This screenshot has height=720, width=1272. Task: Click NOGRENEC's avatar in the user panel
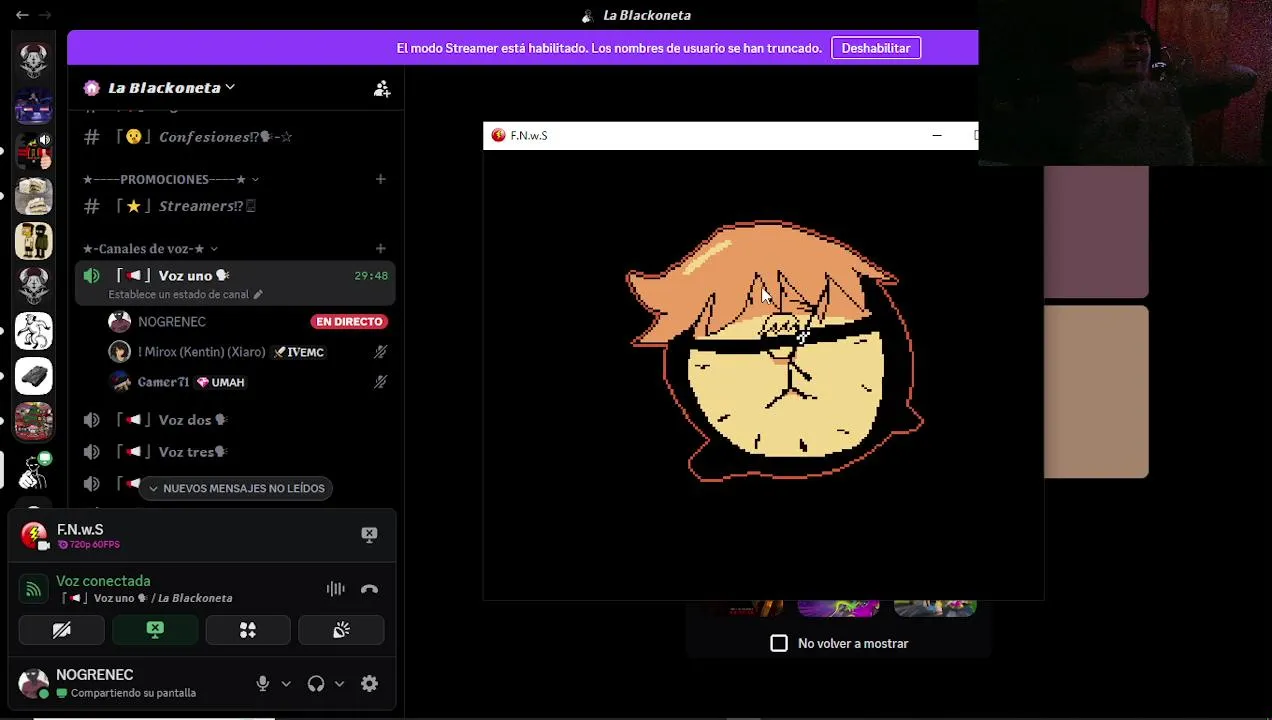pyautogui.click(x=33, y=683)
